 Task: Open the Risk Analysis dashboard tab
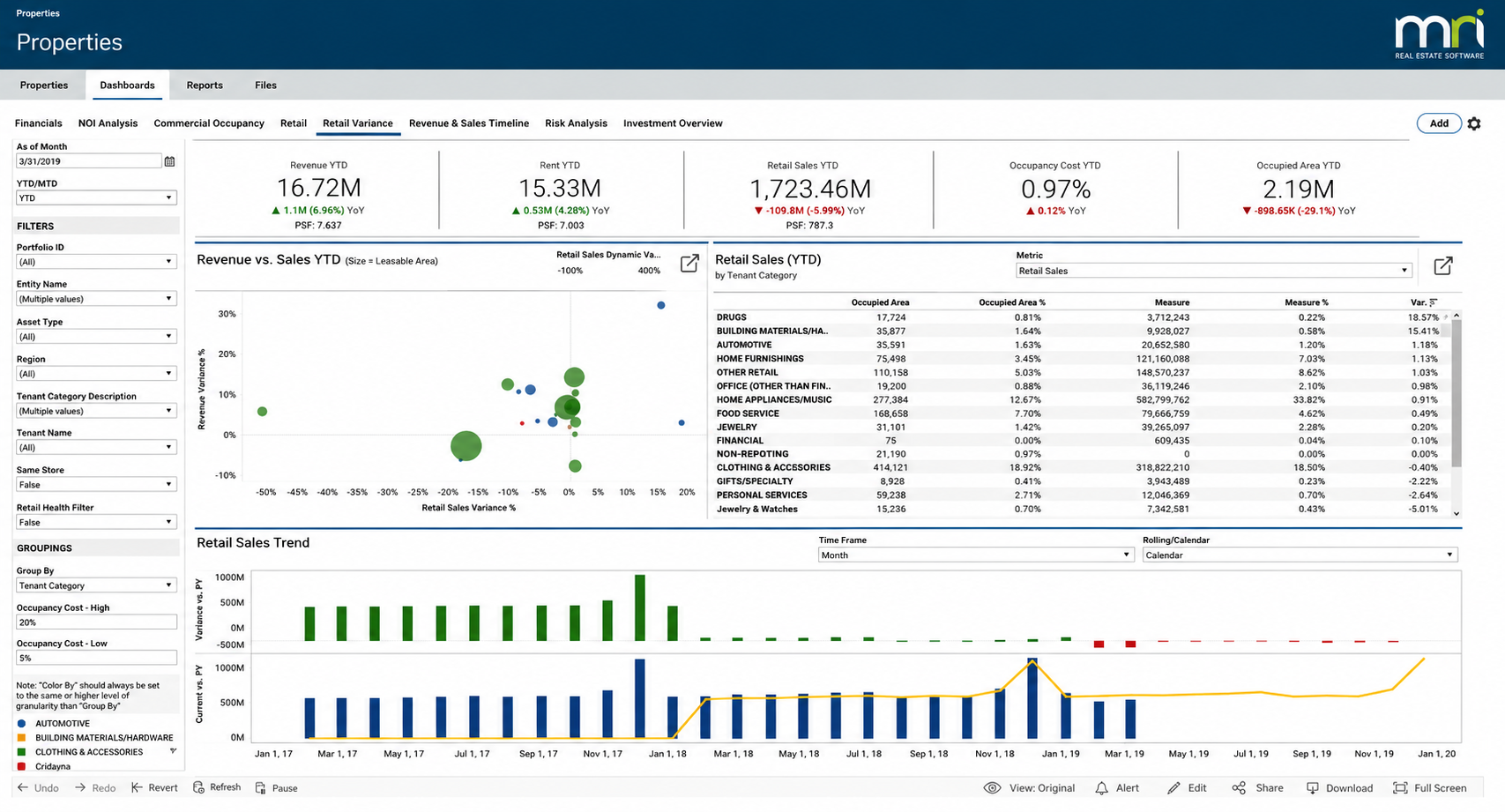(576, 123)
